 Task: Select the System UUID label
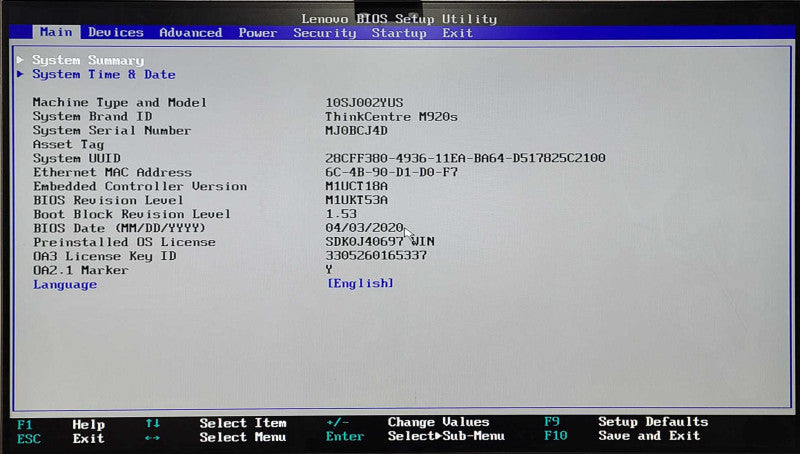point(77,158)
